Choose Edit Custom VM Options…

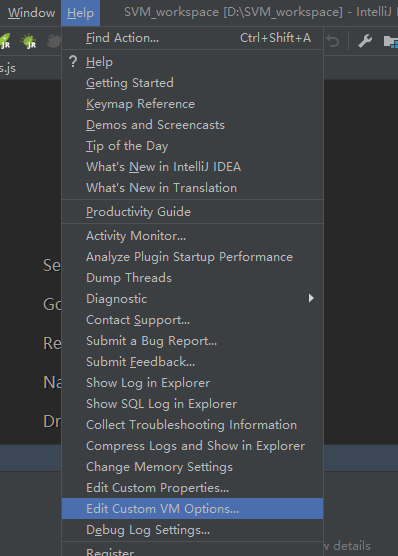pos(193,508)
